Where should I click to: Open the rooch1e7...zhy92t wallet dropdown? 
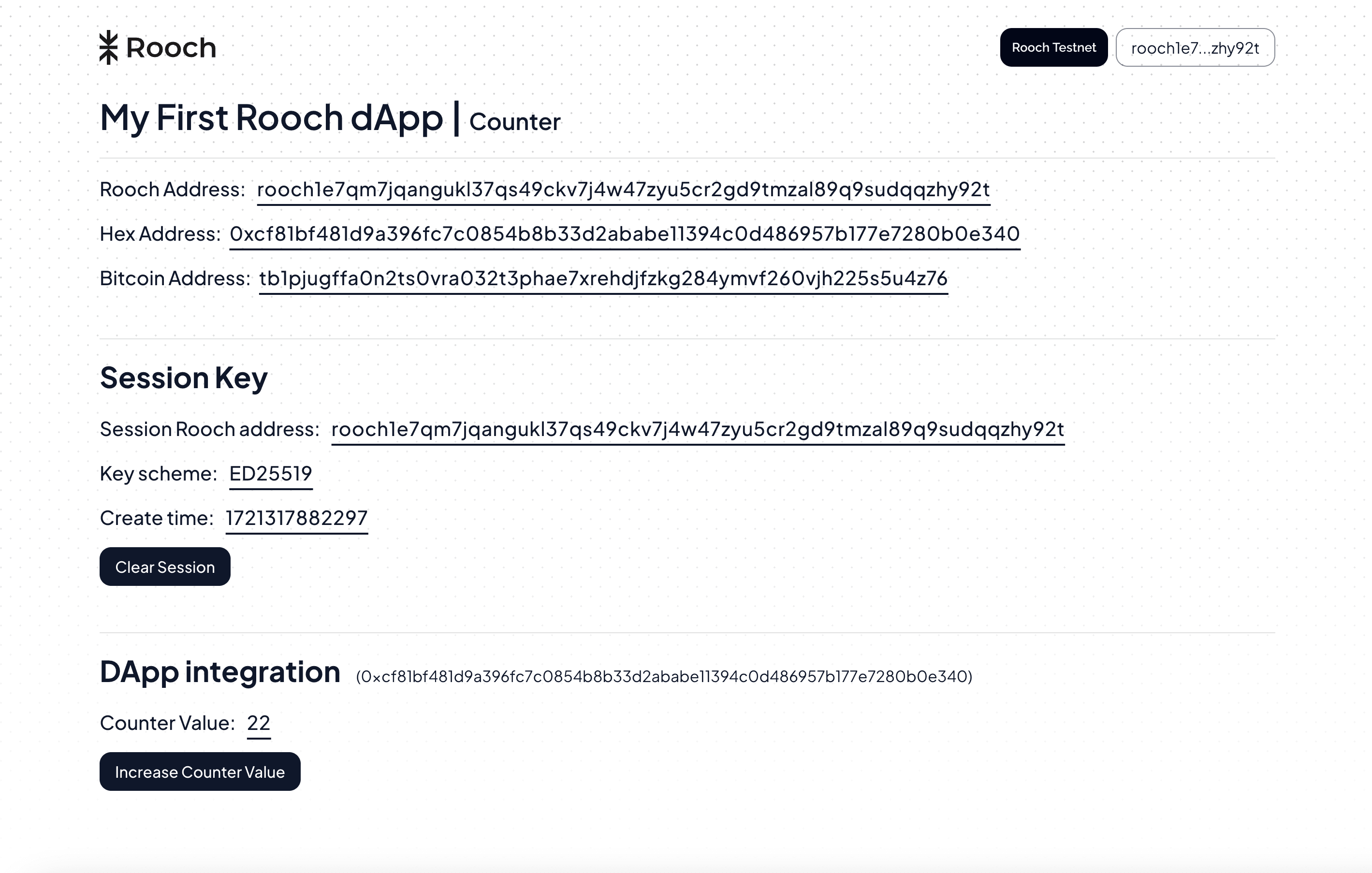pyautogui.click(x=1195, y=47)
